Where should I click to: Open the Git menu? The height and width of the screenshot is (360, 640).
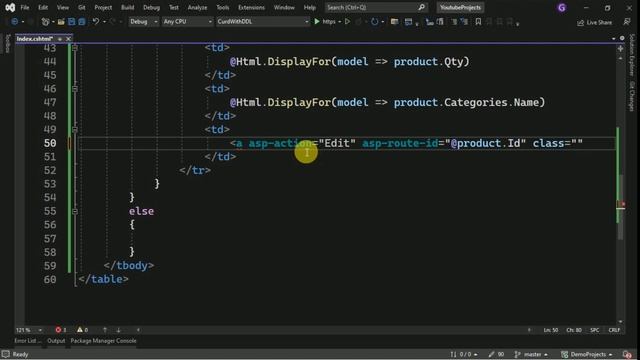pyautogui.click(x=82, y=7)
